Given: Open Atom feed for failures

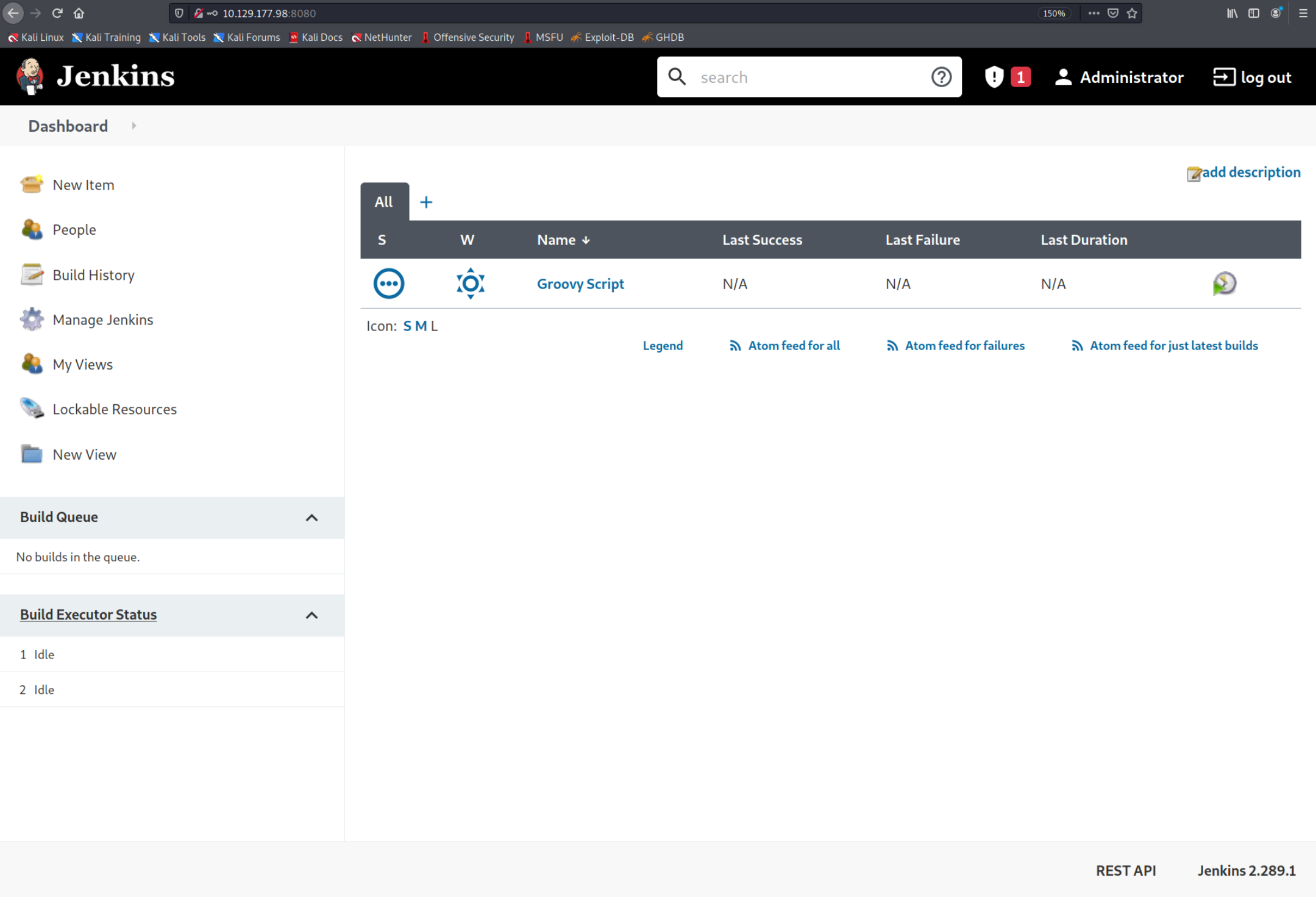Looking at the screenshot, I should 964,345.
